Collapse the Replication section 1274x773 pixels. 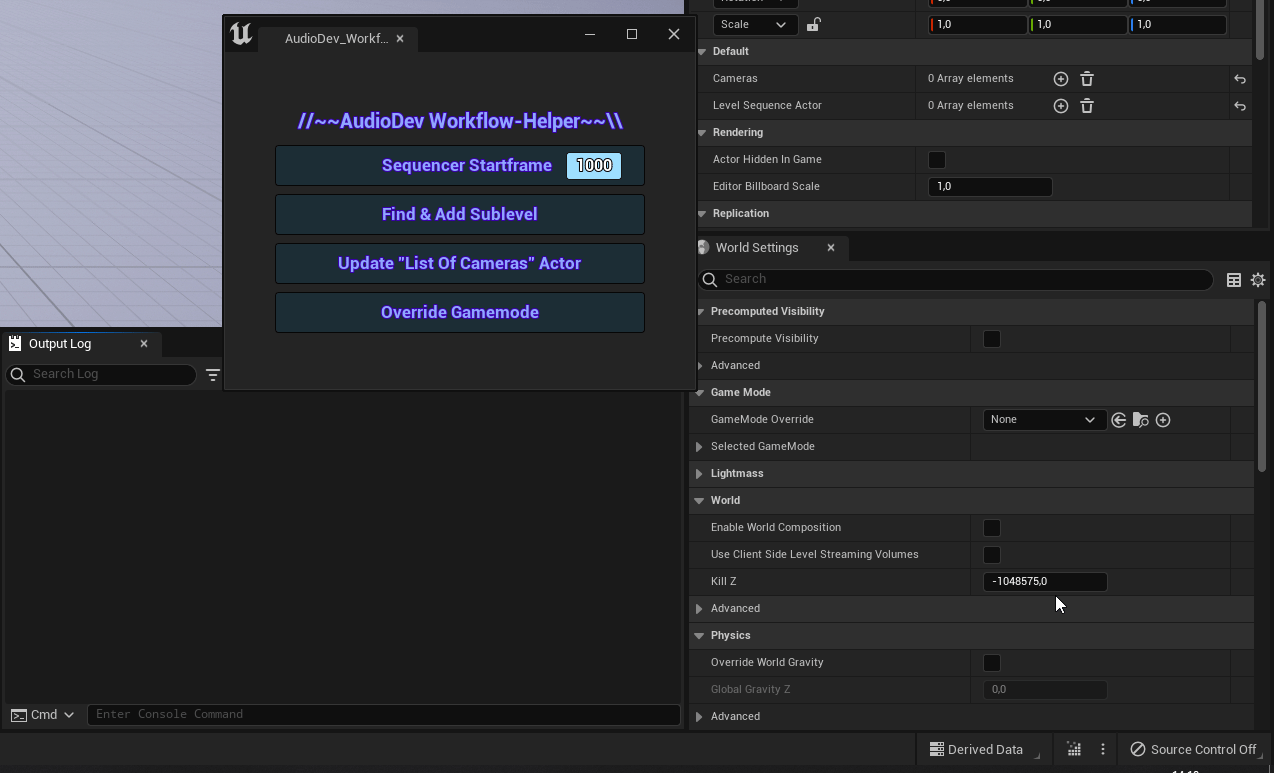pos(701,214)
